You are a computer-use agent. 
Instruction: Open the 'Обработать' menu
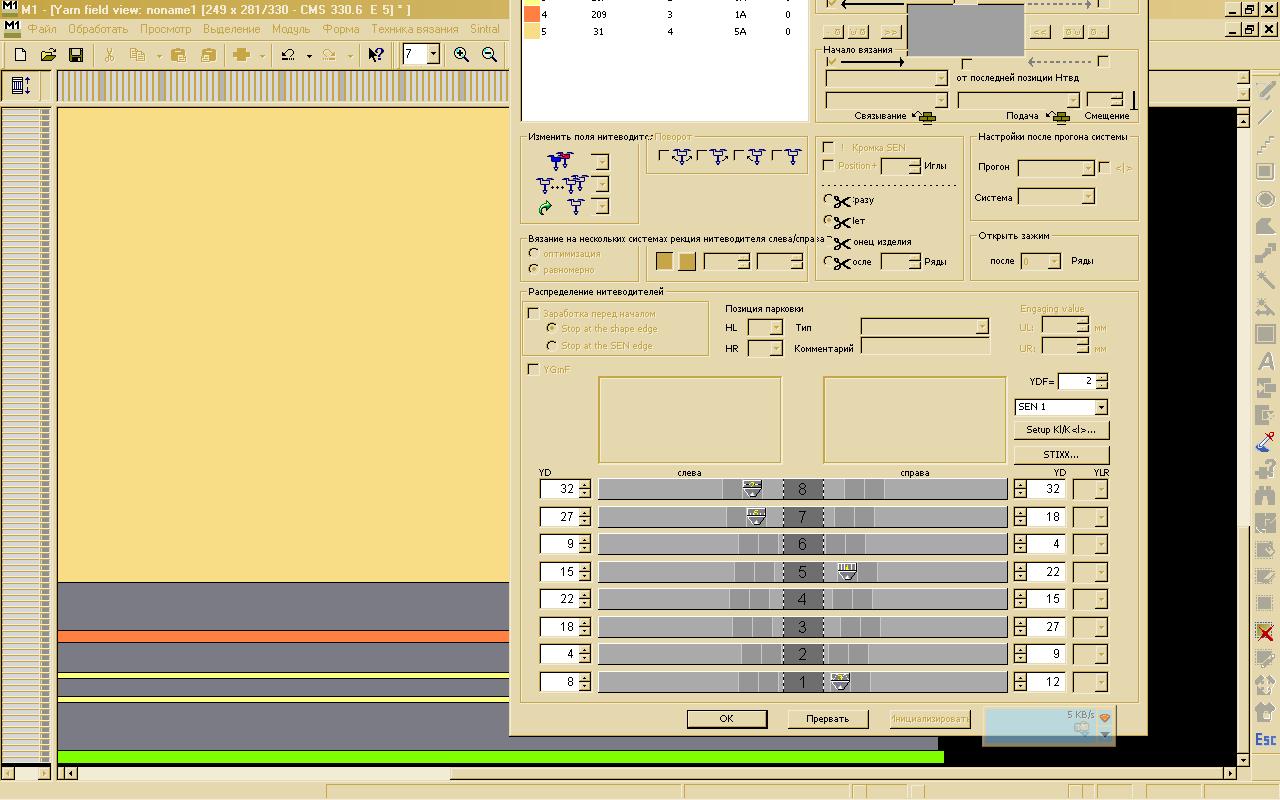98,29
